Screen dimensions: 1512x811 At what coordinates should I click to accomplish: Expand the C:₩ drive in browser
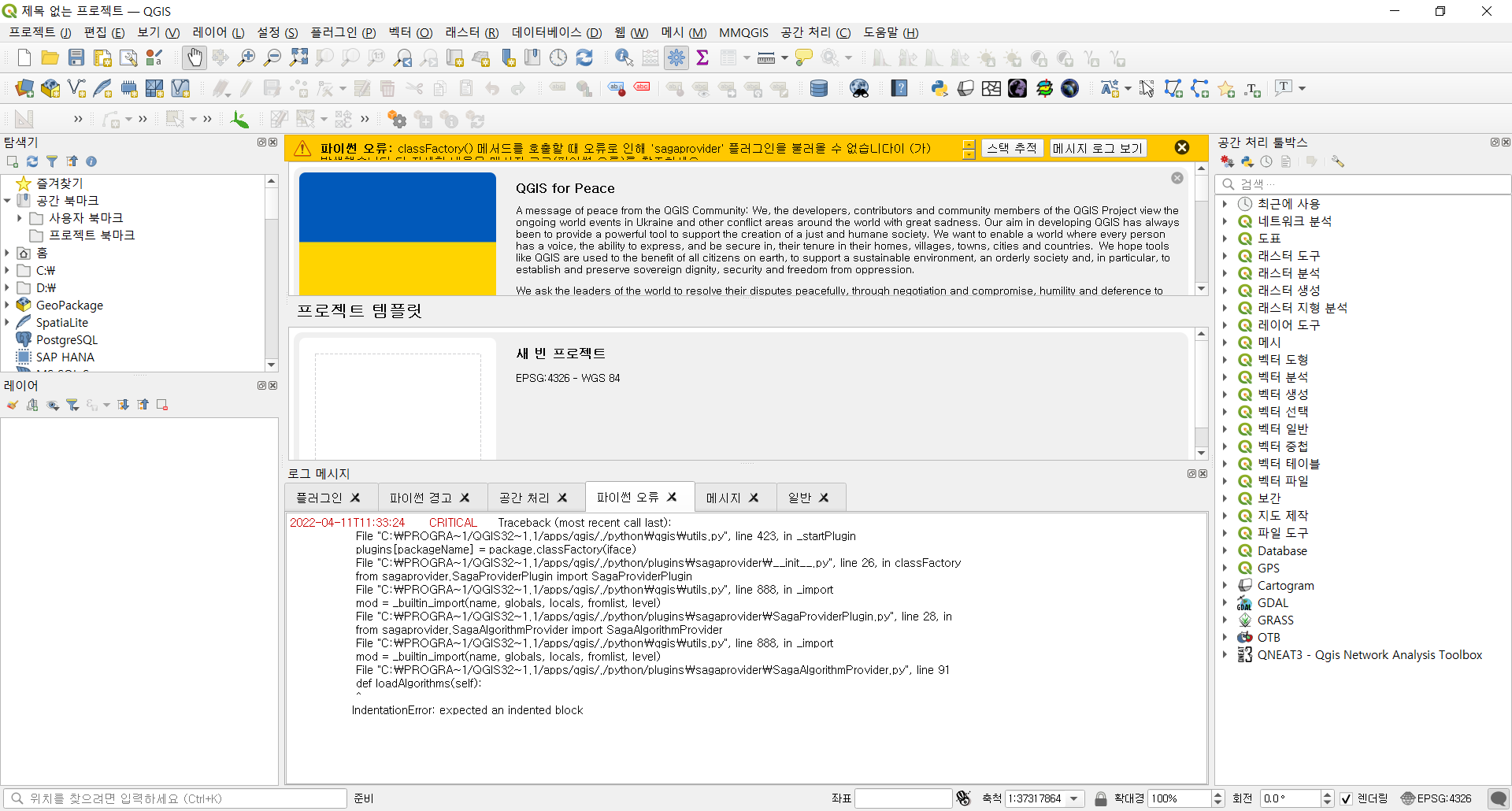tap(7, 270)
